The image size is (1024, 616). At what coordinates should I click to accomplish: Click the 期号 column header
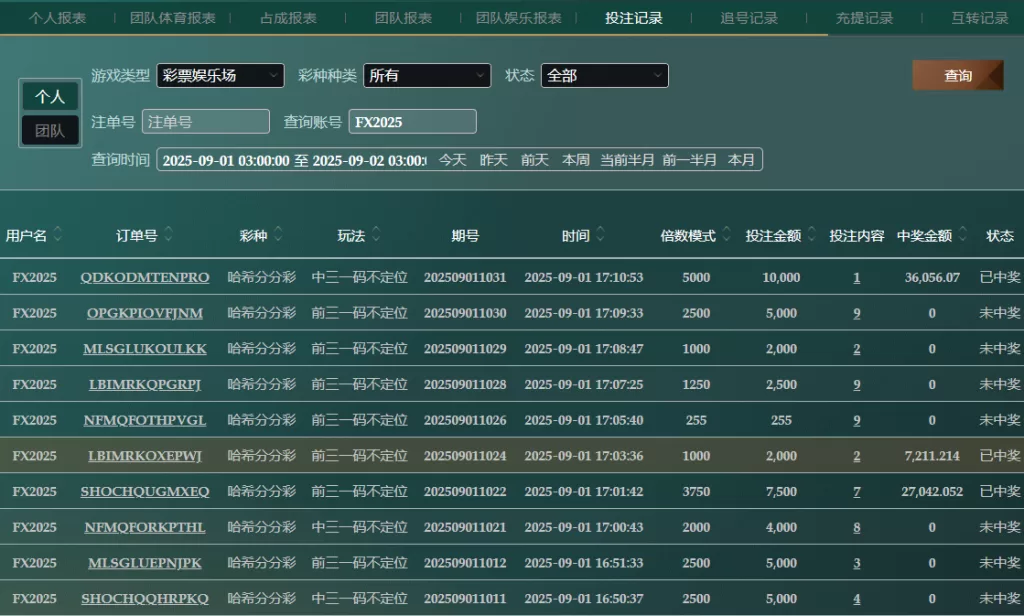pos(465,236)
